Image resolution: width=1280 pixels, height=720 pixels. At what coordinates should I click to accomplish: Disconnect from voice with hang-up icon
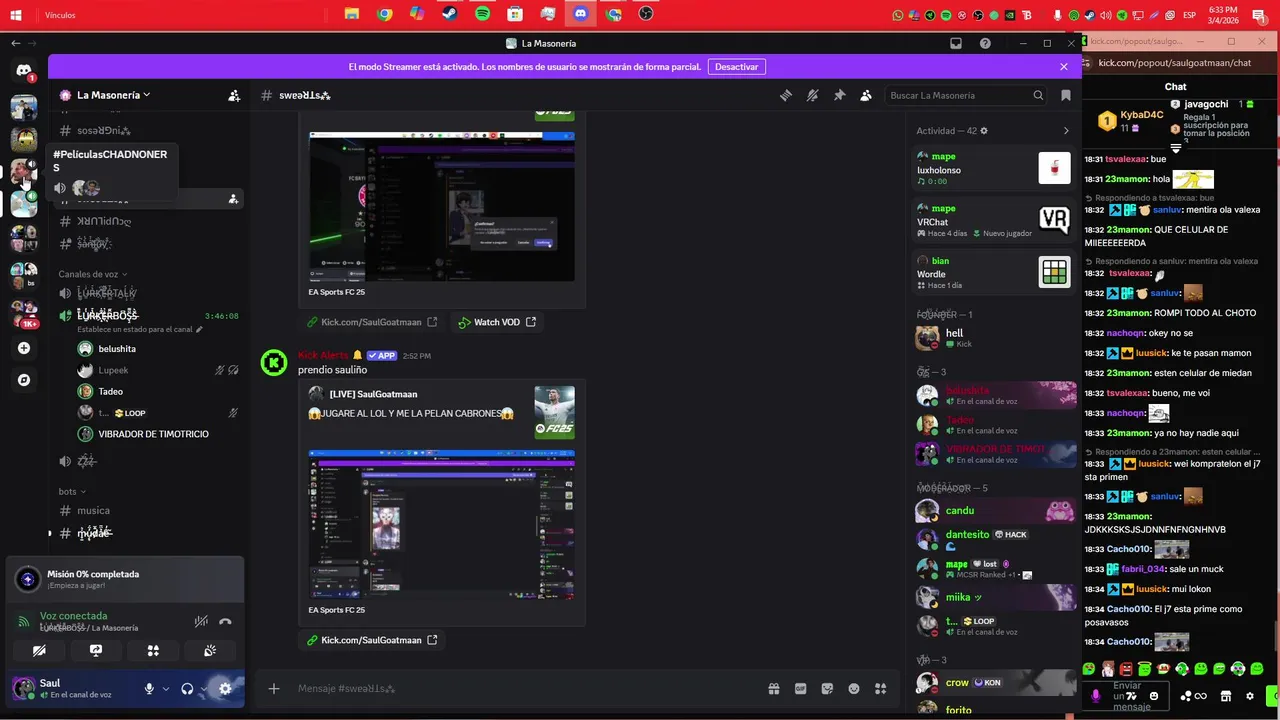click(x=225, y=622)
